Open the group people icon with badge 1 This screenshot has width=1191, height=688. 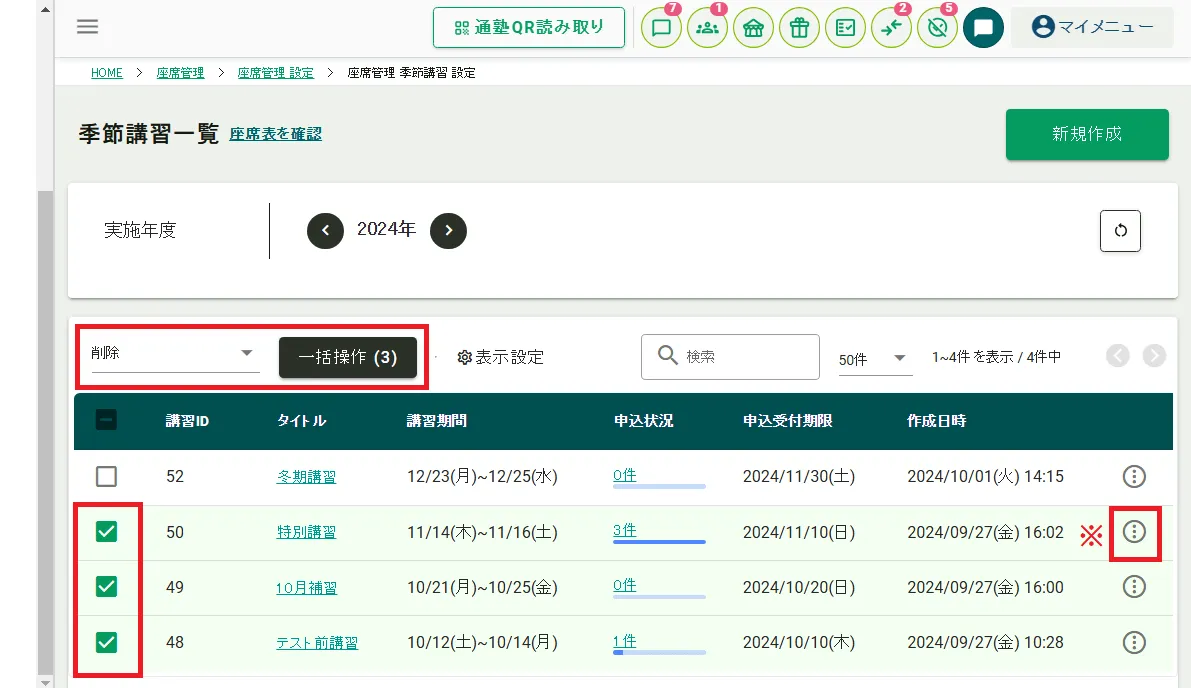(707, 28)
